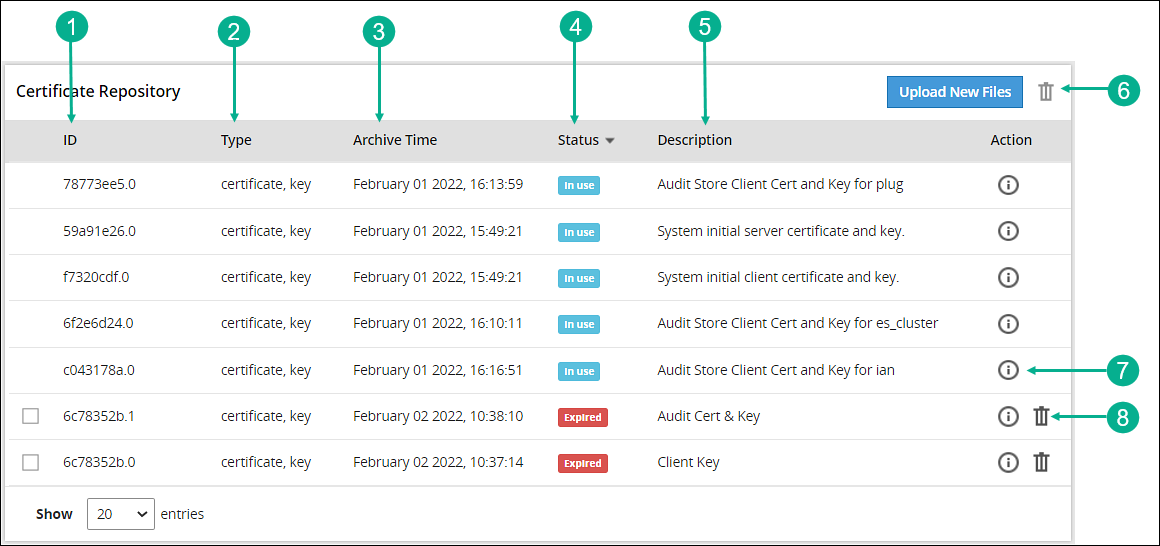Open info for certificate 78773ee5.0
This screenshot has height=546, width=1160.
coord(1008,185)
